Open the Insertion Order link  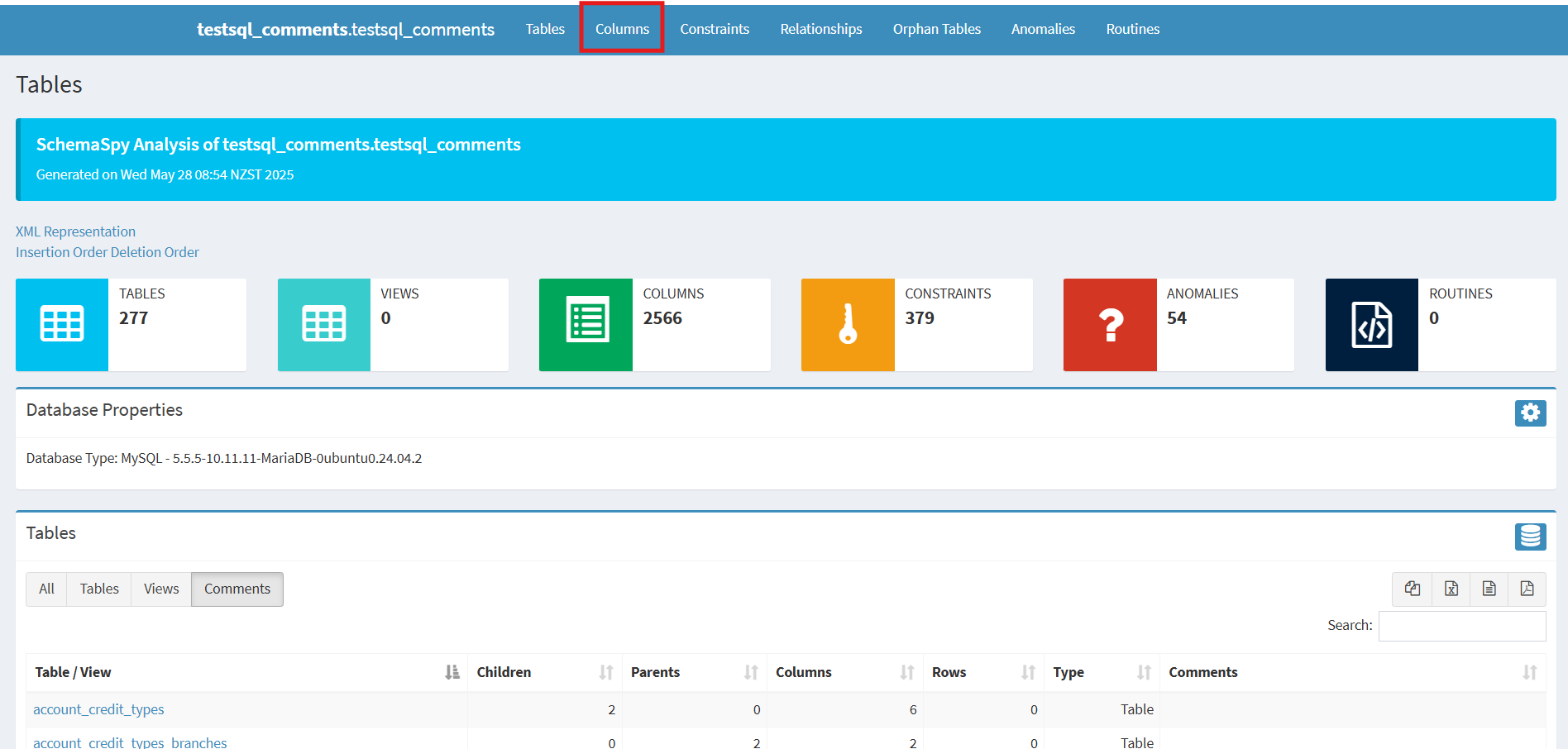click(x=62, y=252)
